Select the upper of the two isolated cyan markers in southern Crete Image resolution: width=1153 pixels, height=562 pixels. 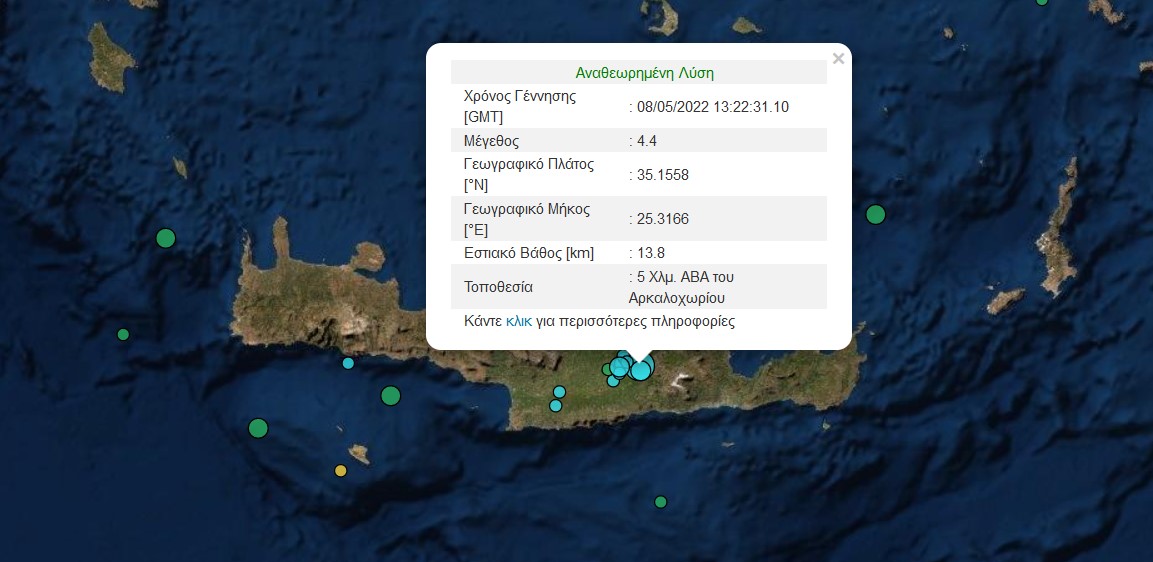pyautogui.click(x=560, y=391)
